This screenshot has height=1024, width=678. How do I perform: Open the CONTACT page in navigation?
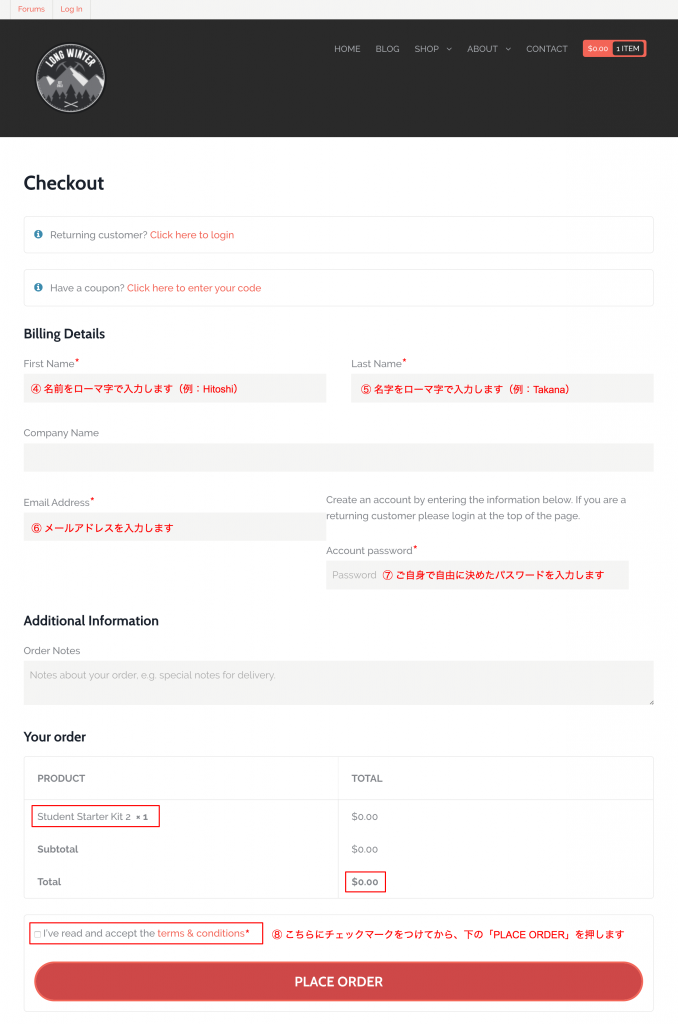coord(547,49)
